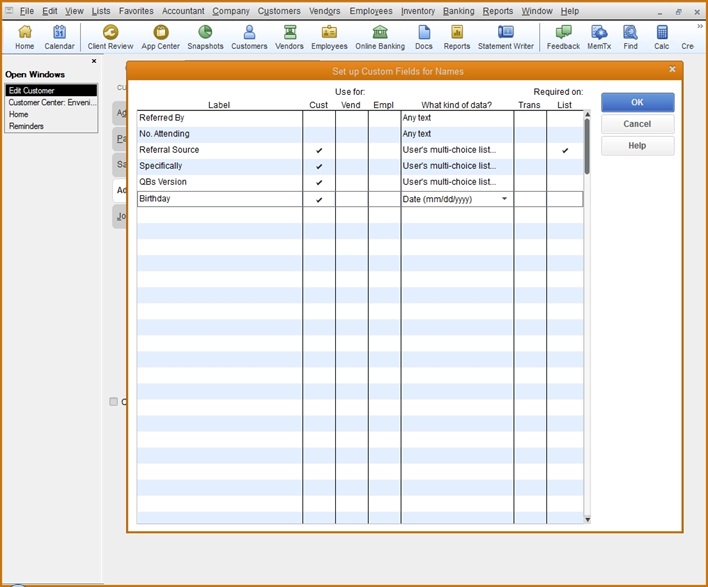Open Snapshots from the toolbar
The image size is (708, 587).
point(205,37)
